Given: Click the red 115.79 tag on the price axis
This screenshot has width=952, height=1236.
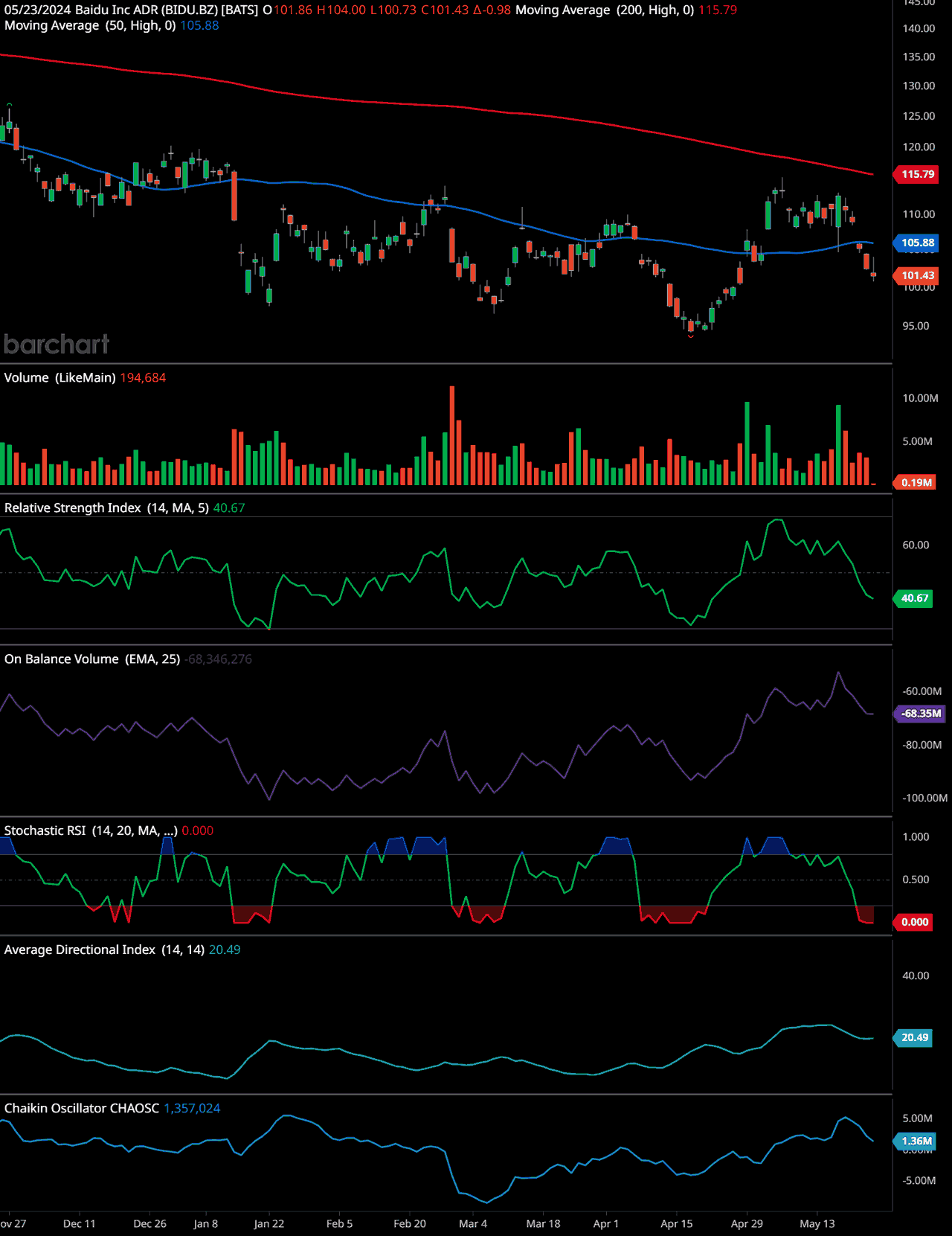Looking at the screenshot, I should pos(916,174).
